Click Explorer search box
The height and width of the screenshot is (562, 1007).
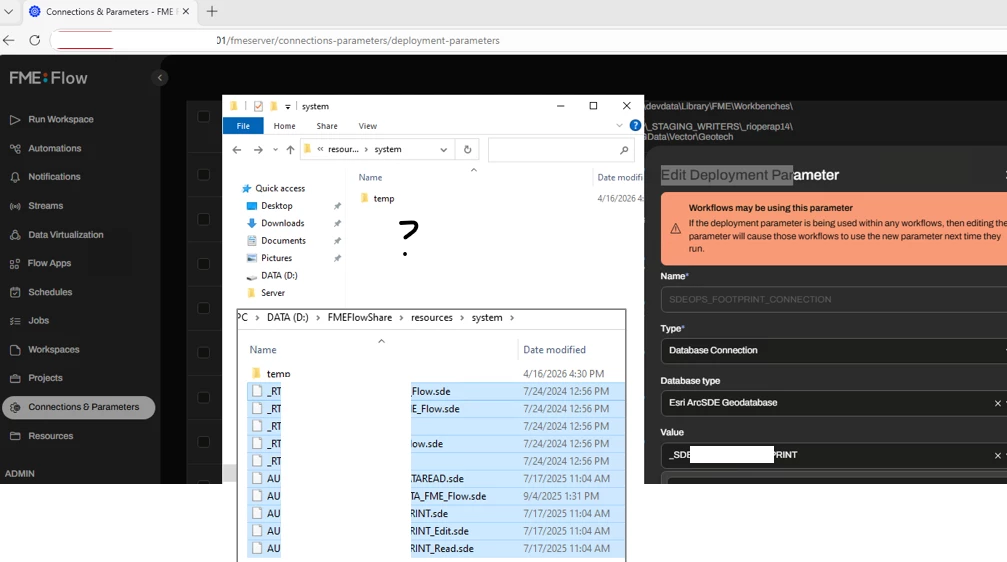click(560, 150)
